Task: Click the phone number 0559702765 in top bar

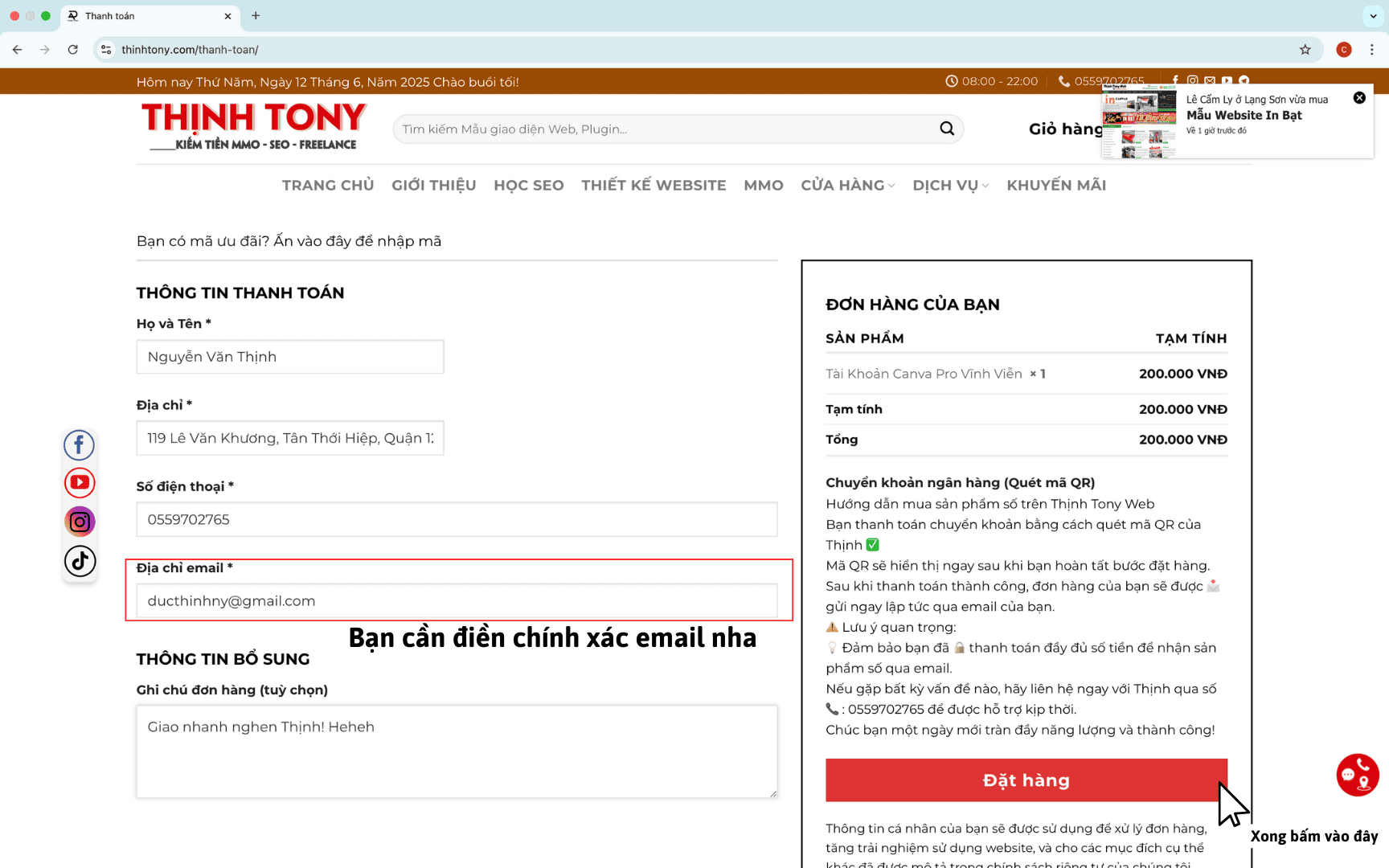Action: pyautogui.click(x=1108, y=81)
